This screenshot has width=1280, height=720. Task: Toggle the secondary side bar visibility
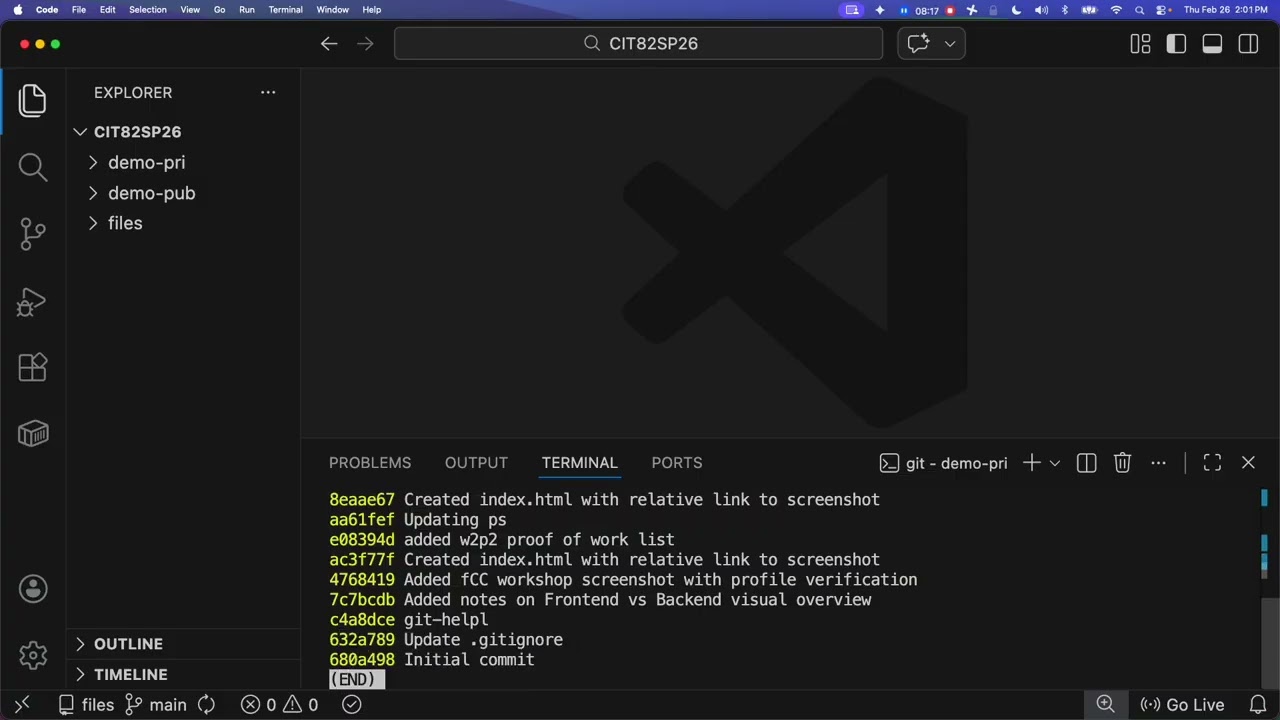[1248, 44]
